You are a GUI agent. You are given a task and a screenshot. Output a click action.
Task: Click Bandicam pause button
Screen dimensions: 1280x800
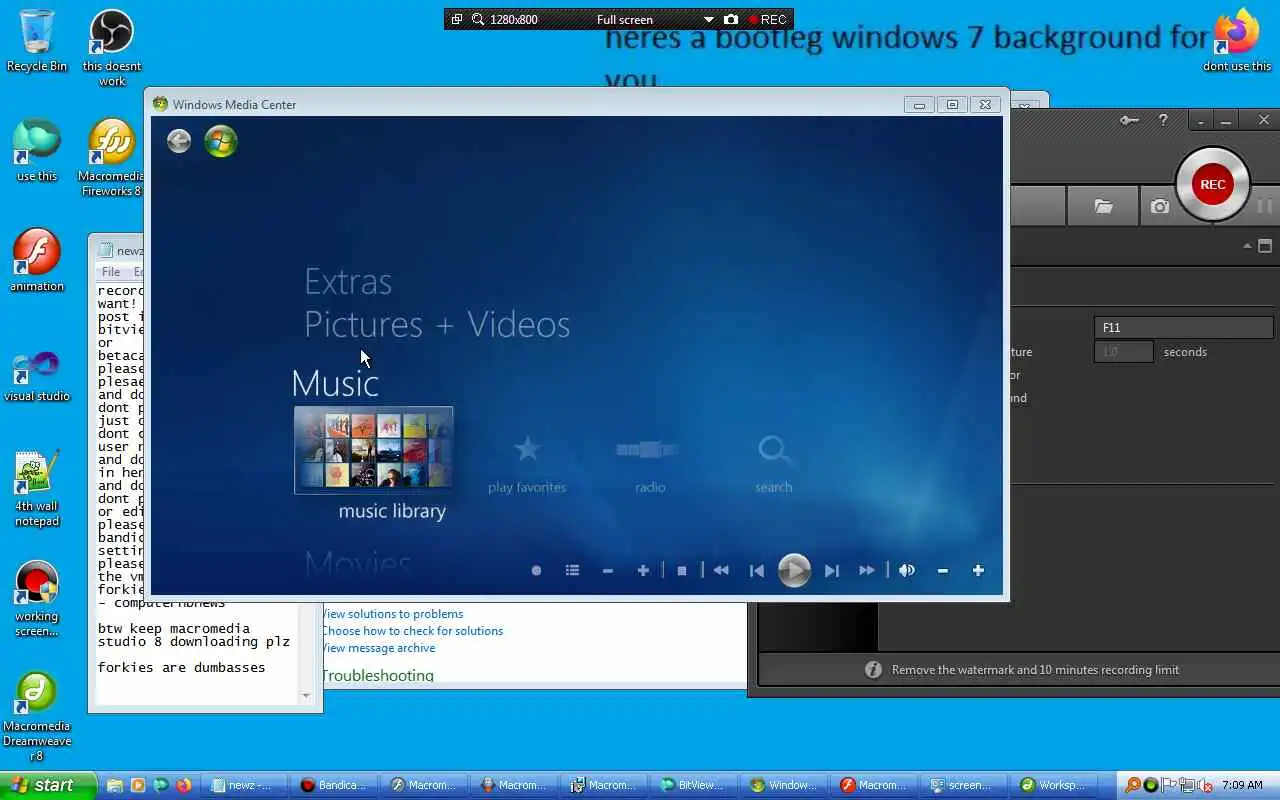coord(1264,206)
